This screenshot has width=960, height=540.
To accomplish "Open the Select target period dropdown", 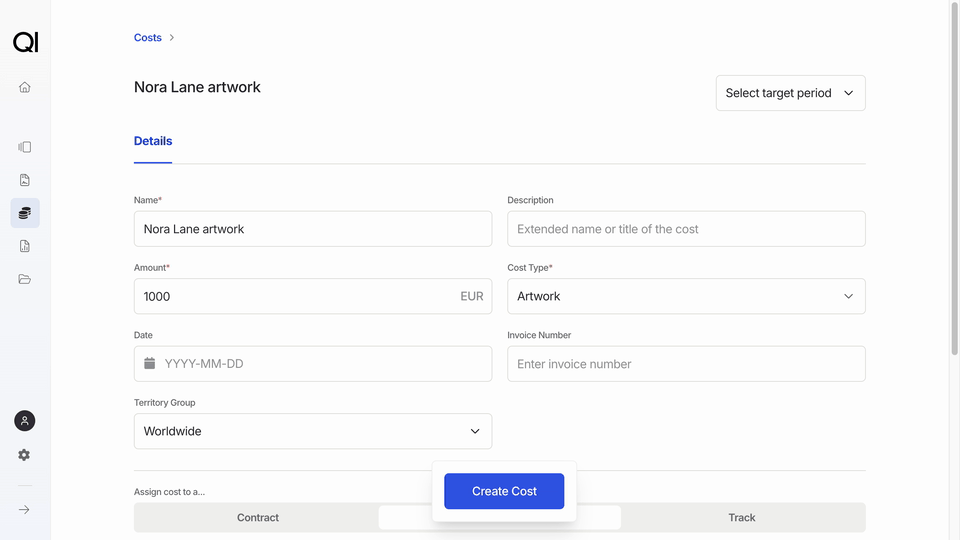I will [x=790, y=93].
